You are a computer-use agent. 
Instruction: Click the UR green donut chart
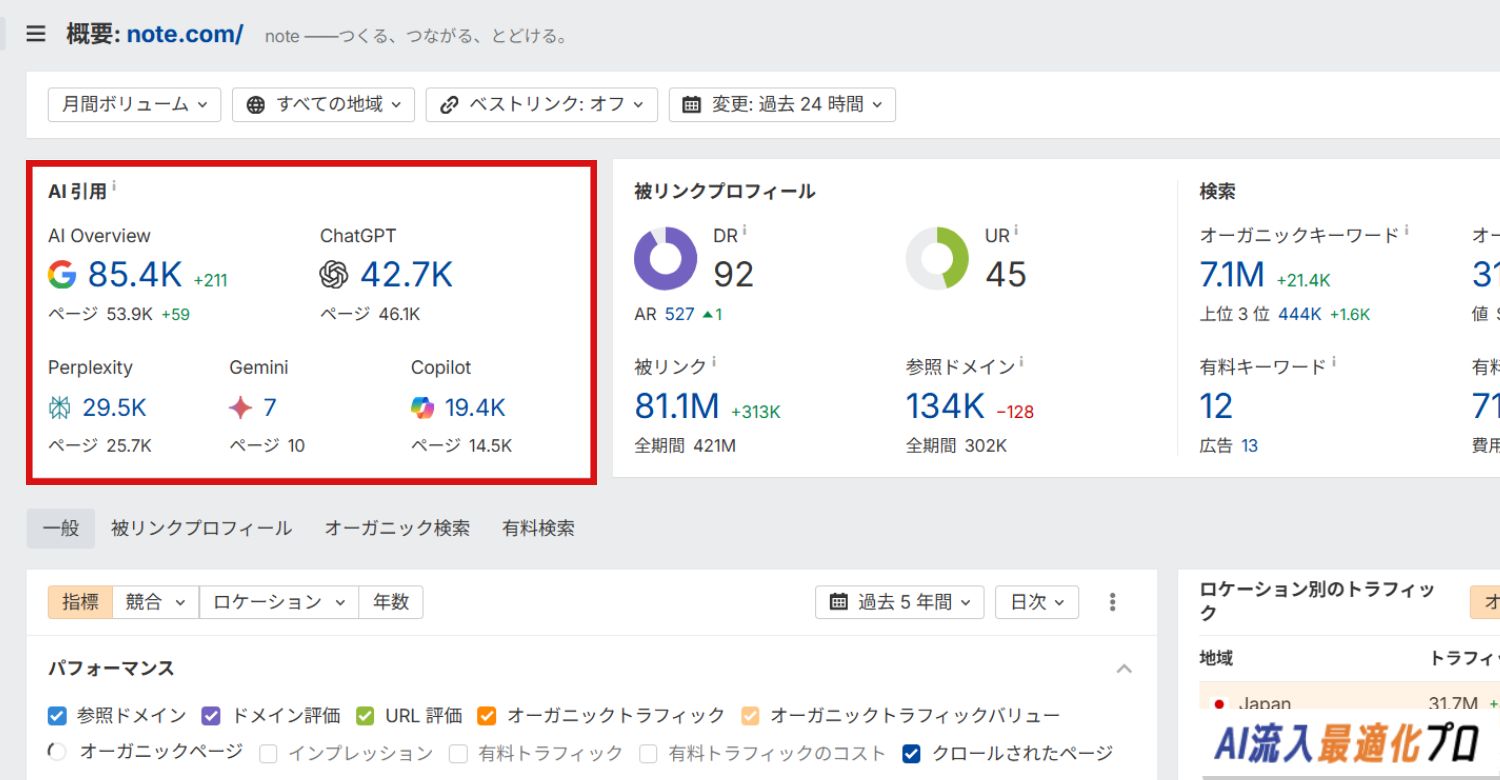coord(938,258)
